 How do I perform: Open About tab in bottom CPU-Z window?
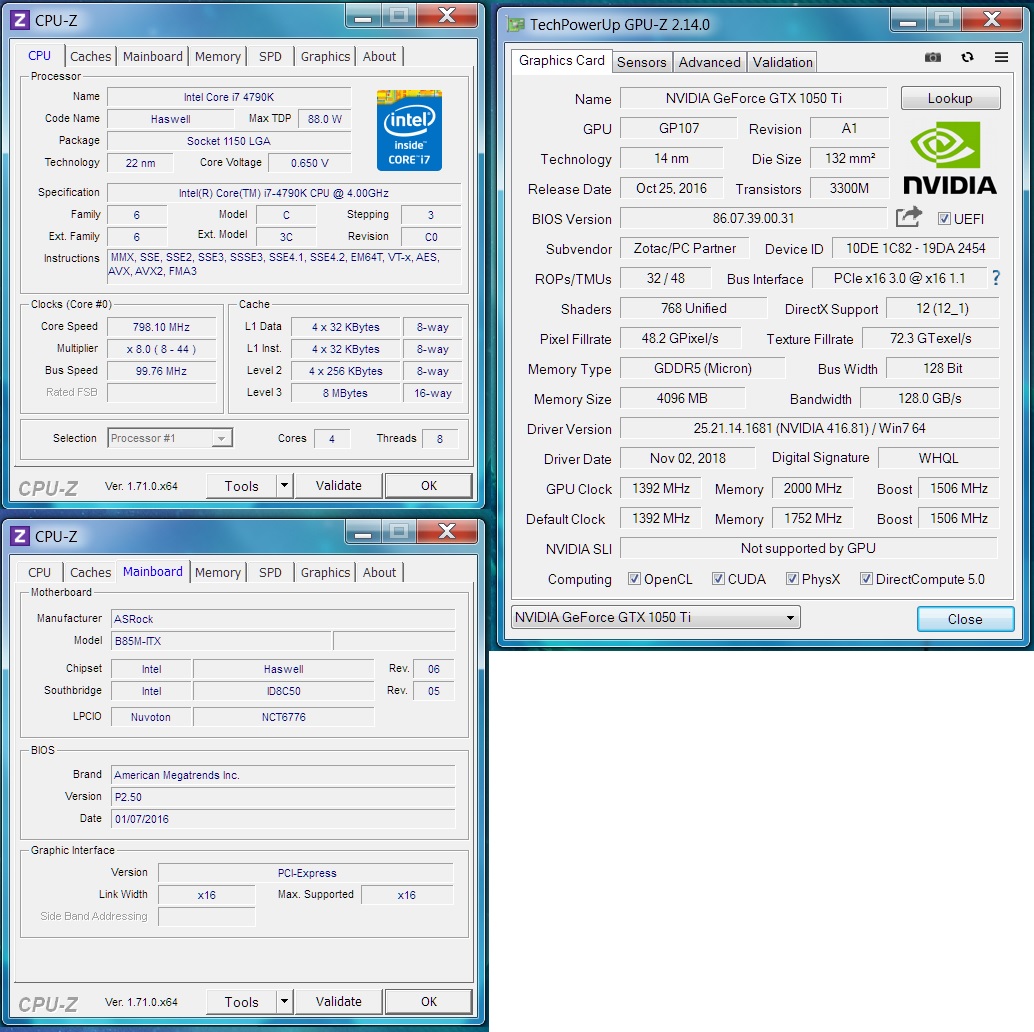[x=379, y=572]
